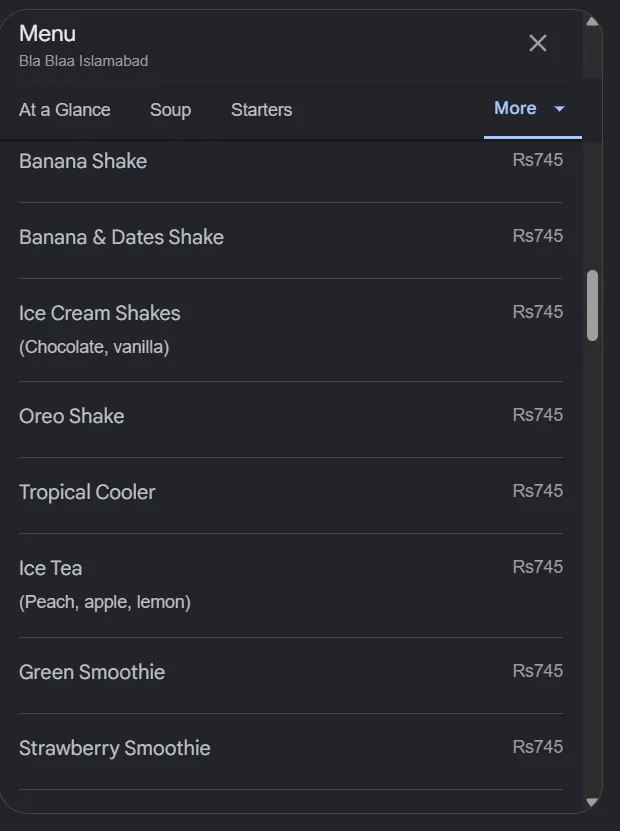Click the Menu heading title
The width and height of the screenshot is (620, 831).
tap(47, 33)
